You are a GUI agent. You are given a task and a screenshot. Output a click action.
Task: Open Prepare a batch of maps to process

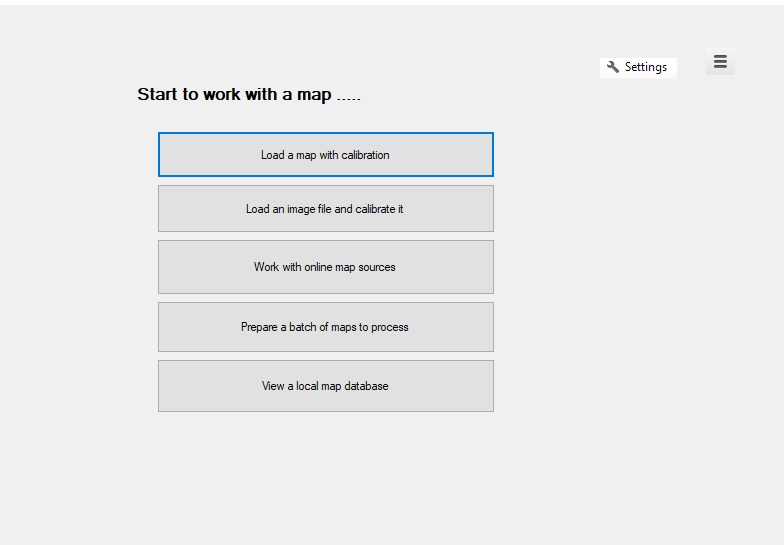click(x=326, y=326)
